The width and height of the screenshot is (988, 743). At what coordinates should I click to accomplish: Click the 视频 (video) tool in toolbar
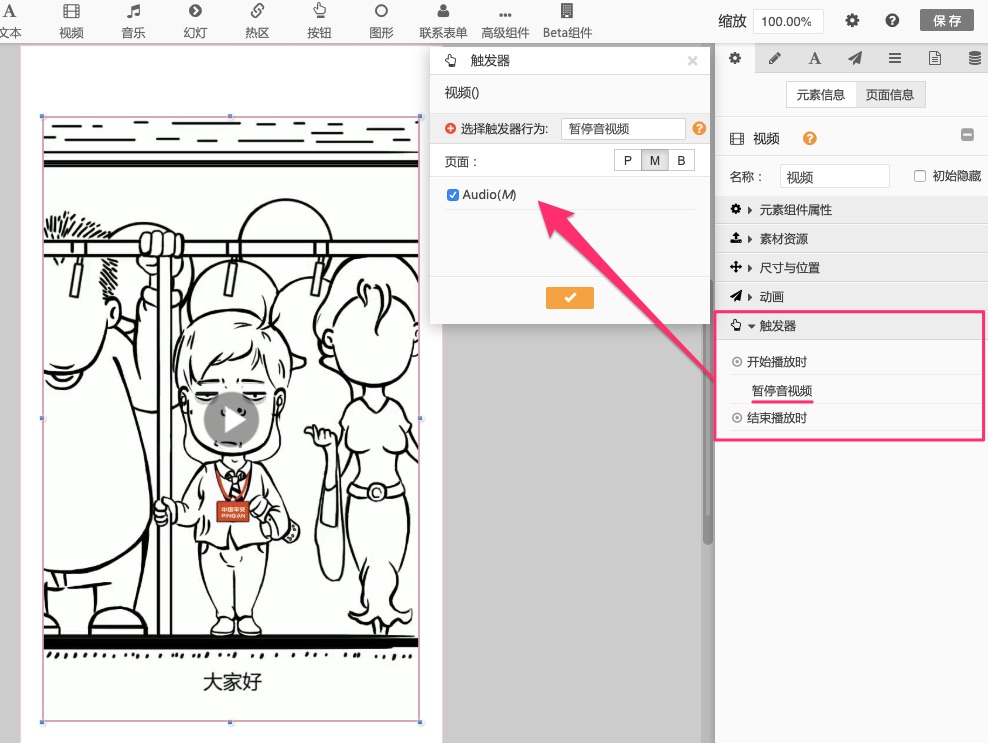point(71,20)
